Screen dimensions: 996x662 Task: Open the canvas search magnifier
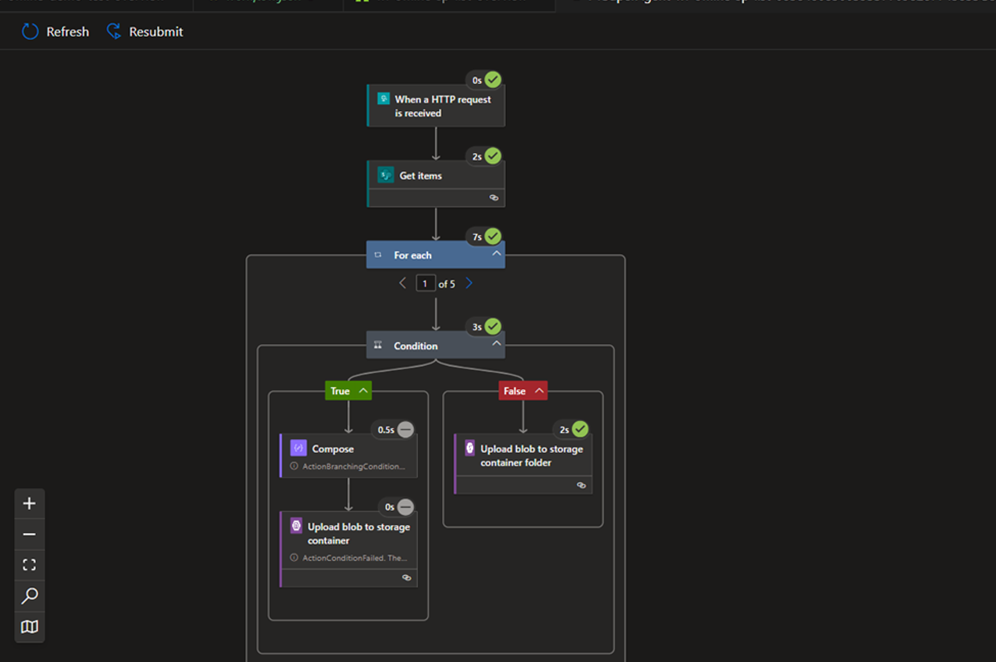point(29,596)
